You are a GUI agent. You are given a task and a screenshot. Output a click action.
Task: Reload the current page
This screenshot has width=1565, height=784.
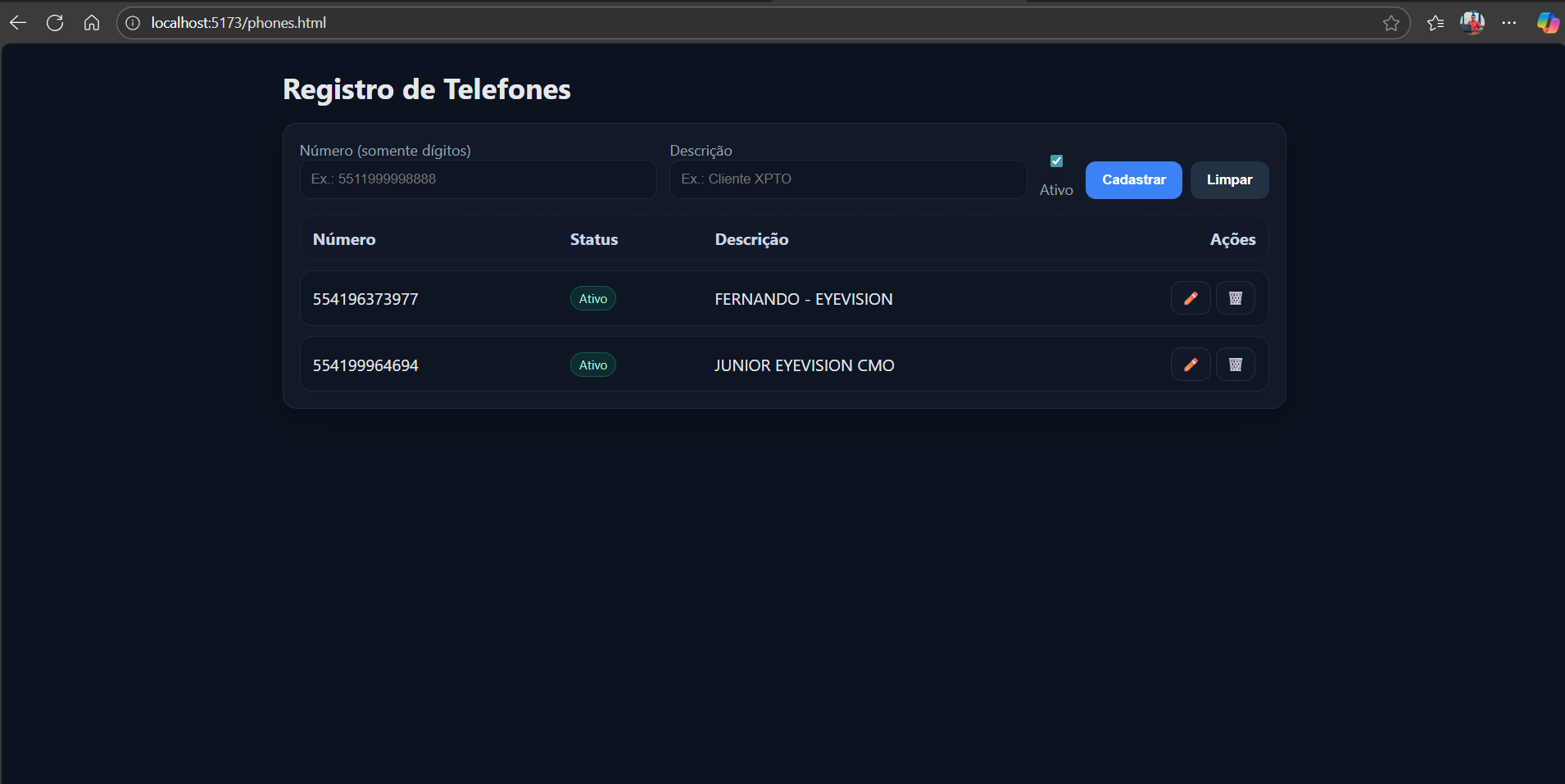(x=55, y=23)
